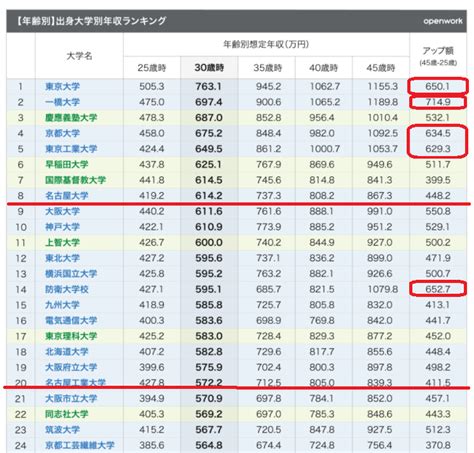Open the 京都工芸繊維大学 link
Image resolution: width=474 pixels, height=453 pixels.
pos(80,445)
